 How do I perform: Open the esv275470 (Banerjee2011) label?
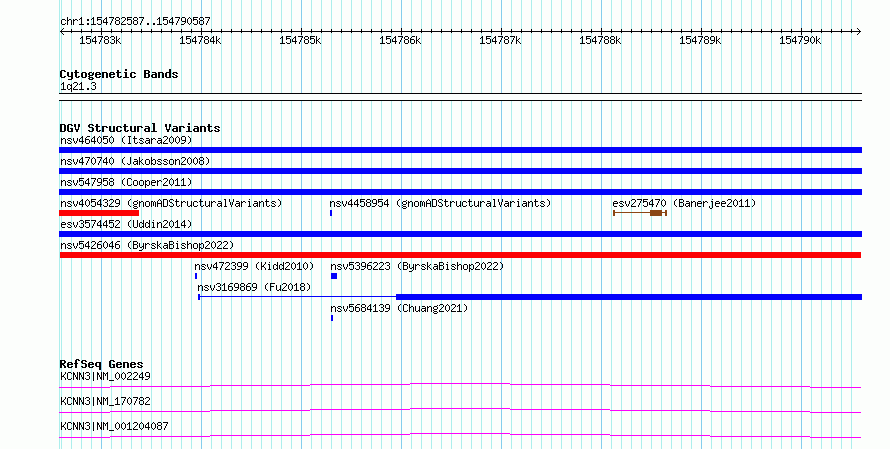coord(684,203)
